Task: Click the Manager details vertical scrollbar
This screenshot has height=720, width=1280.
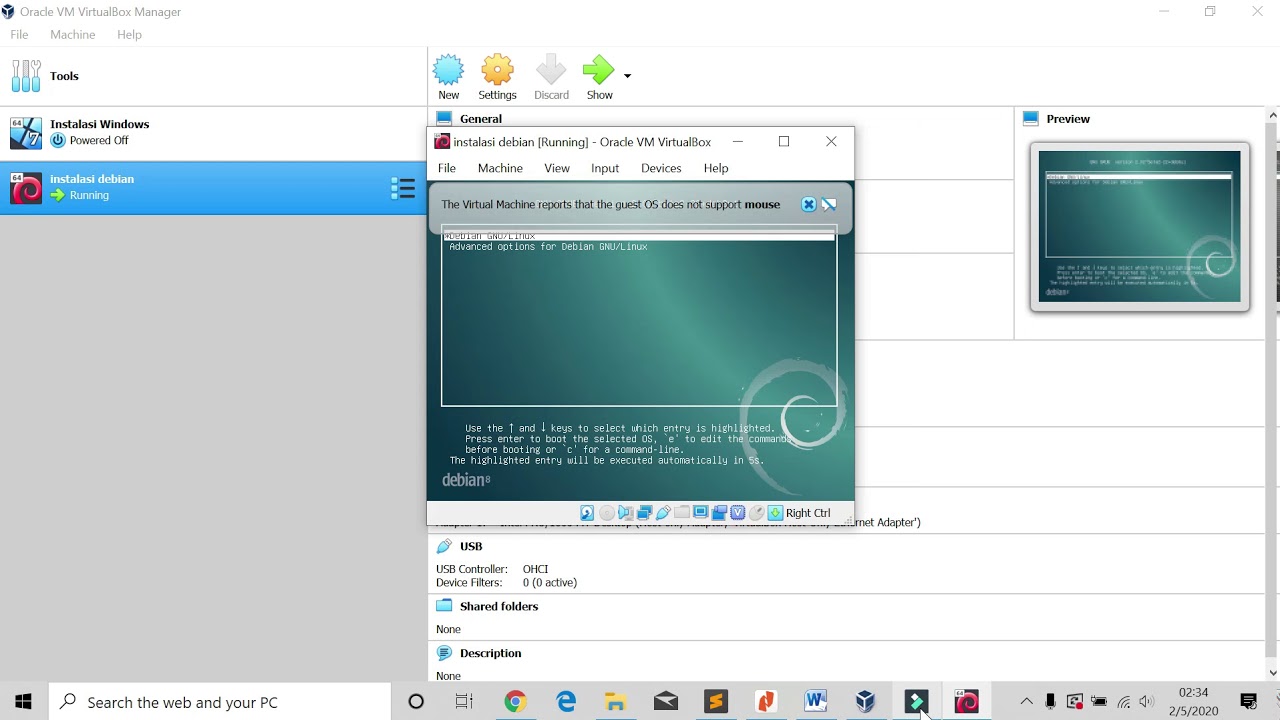Action: [1272, 390]
